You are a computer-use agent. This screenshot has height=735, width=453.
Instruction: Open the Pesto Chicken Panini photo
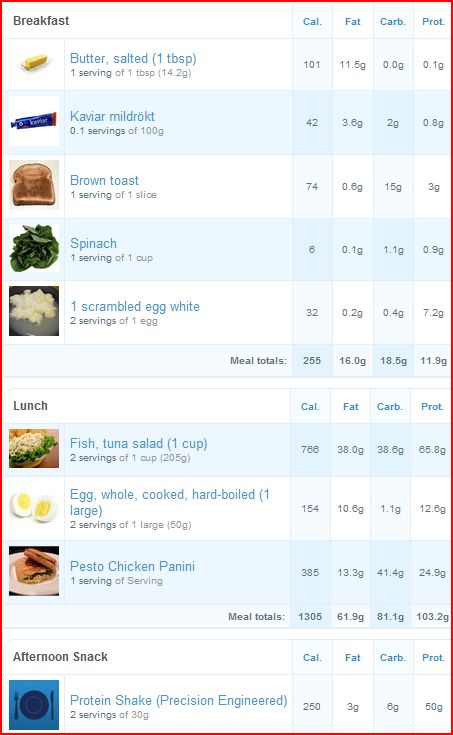[34, 570]
